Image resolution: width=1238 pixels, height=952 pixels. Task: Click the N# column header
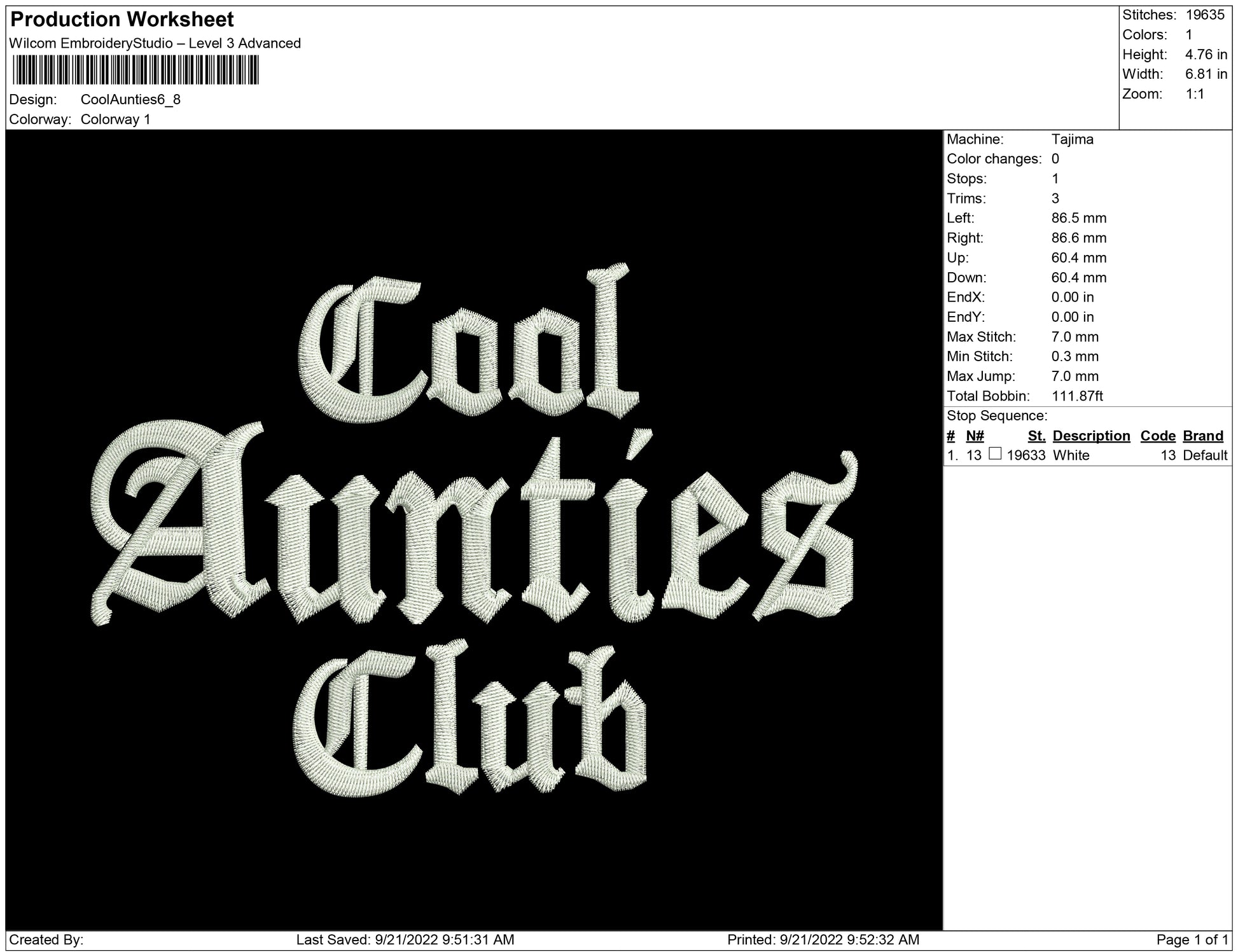[975, 436]
